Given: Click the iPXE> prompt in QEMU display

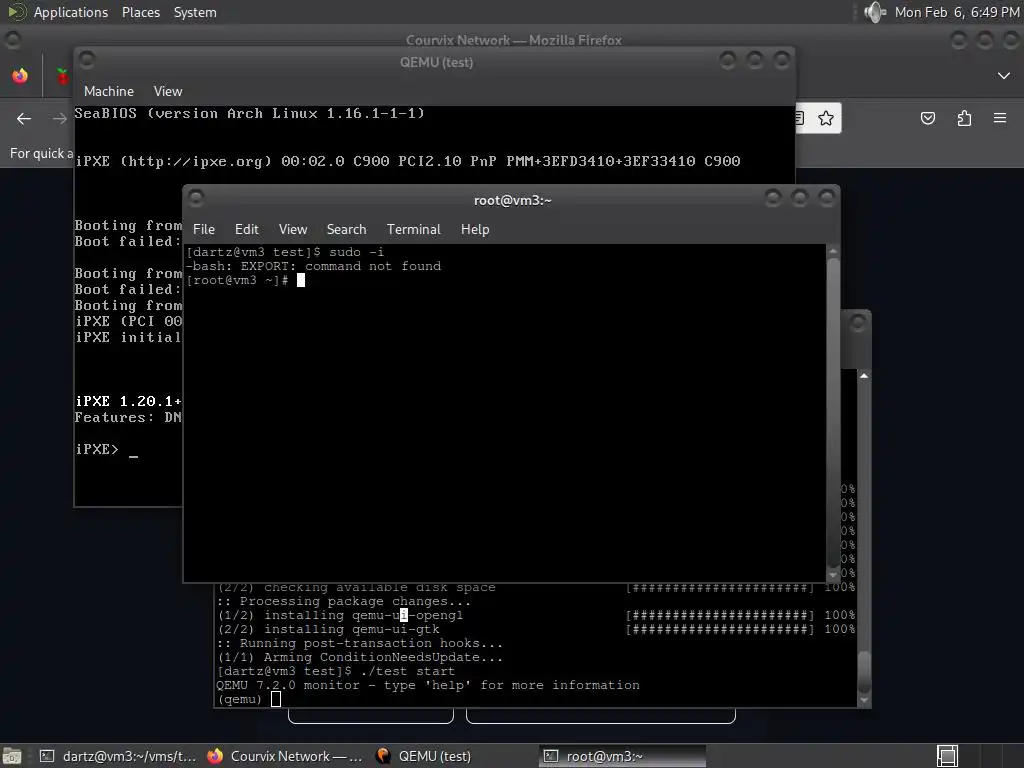Looking at the screenshot, I should click(97, 449).
